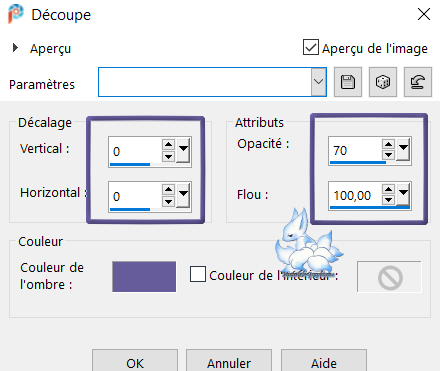Increase Opacité value with the up arrow

click(388, 144)
